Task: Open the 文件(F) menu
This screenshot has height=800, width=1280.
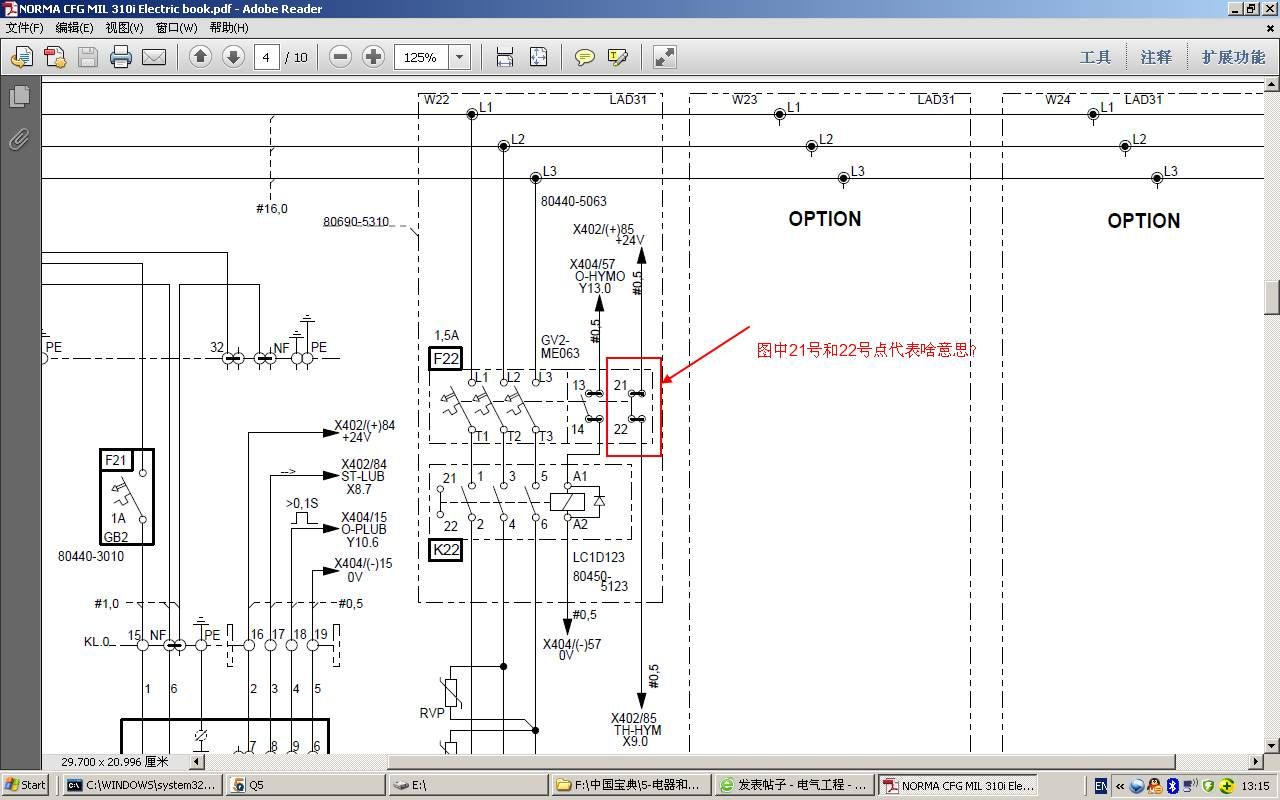Action: (x=24, y=28)
